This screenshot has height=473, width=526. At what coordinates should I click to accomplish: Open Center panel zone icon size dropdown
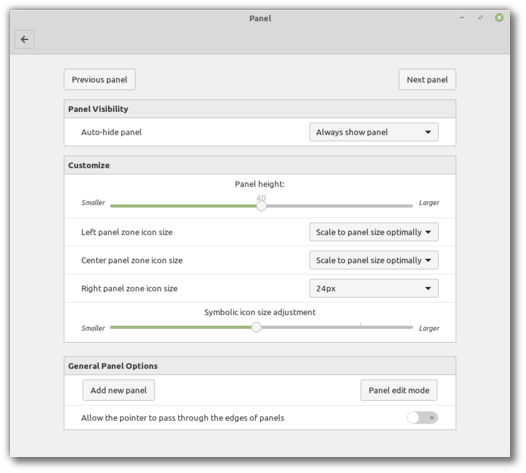[x=374, y=260]
